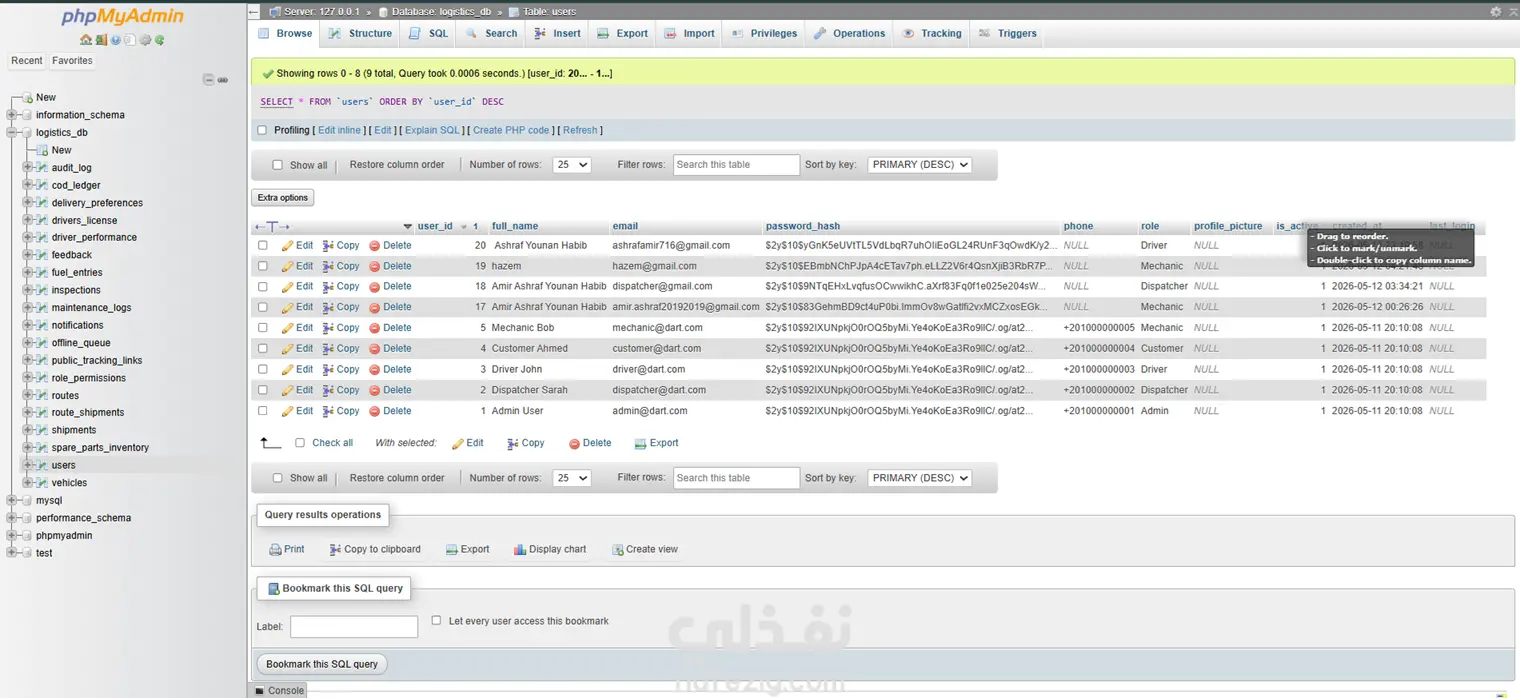The height and width of the screenshot is (698, 1520).
Task: Click the Create view icon
Action: pos(617,550)
